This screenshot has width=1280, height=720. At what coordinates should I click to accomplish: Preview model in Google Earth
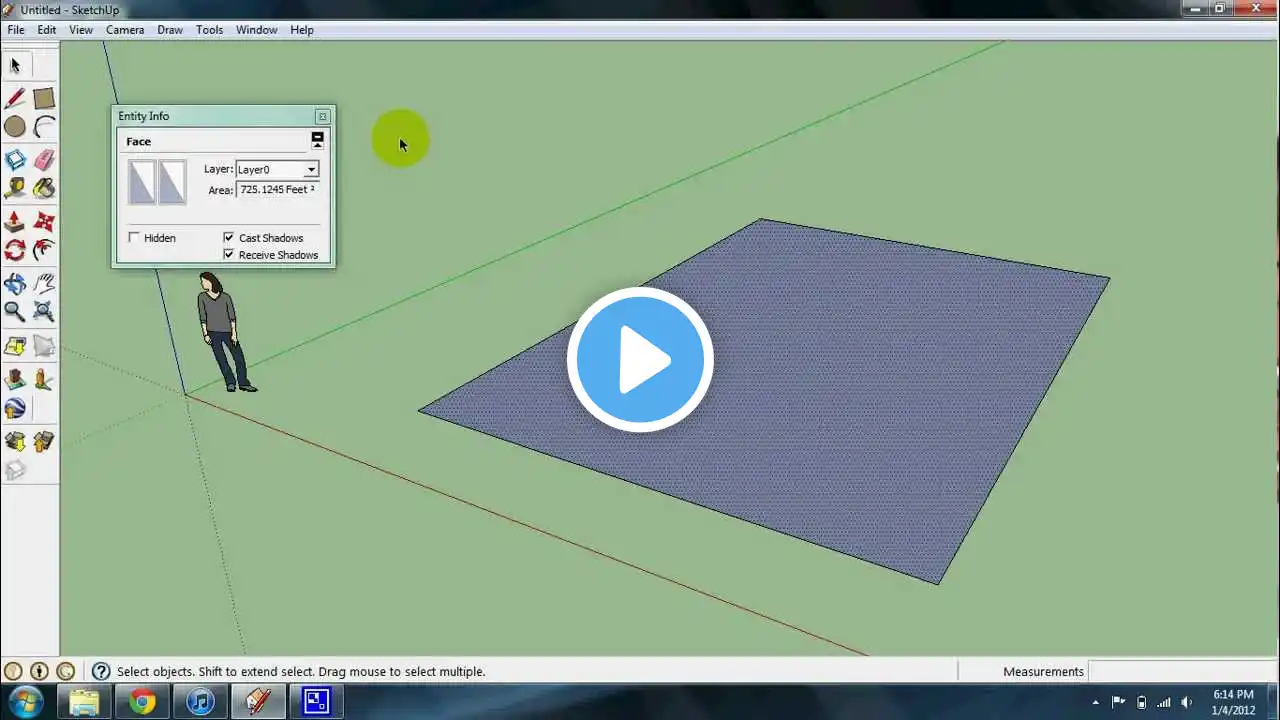[15, 408]
